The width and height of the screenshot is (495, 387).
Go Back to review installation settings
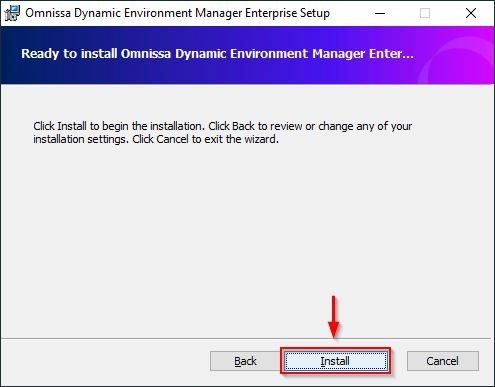click(245, 361)
